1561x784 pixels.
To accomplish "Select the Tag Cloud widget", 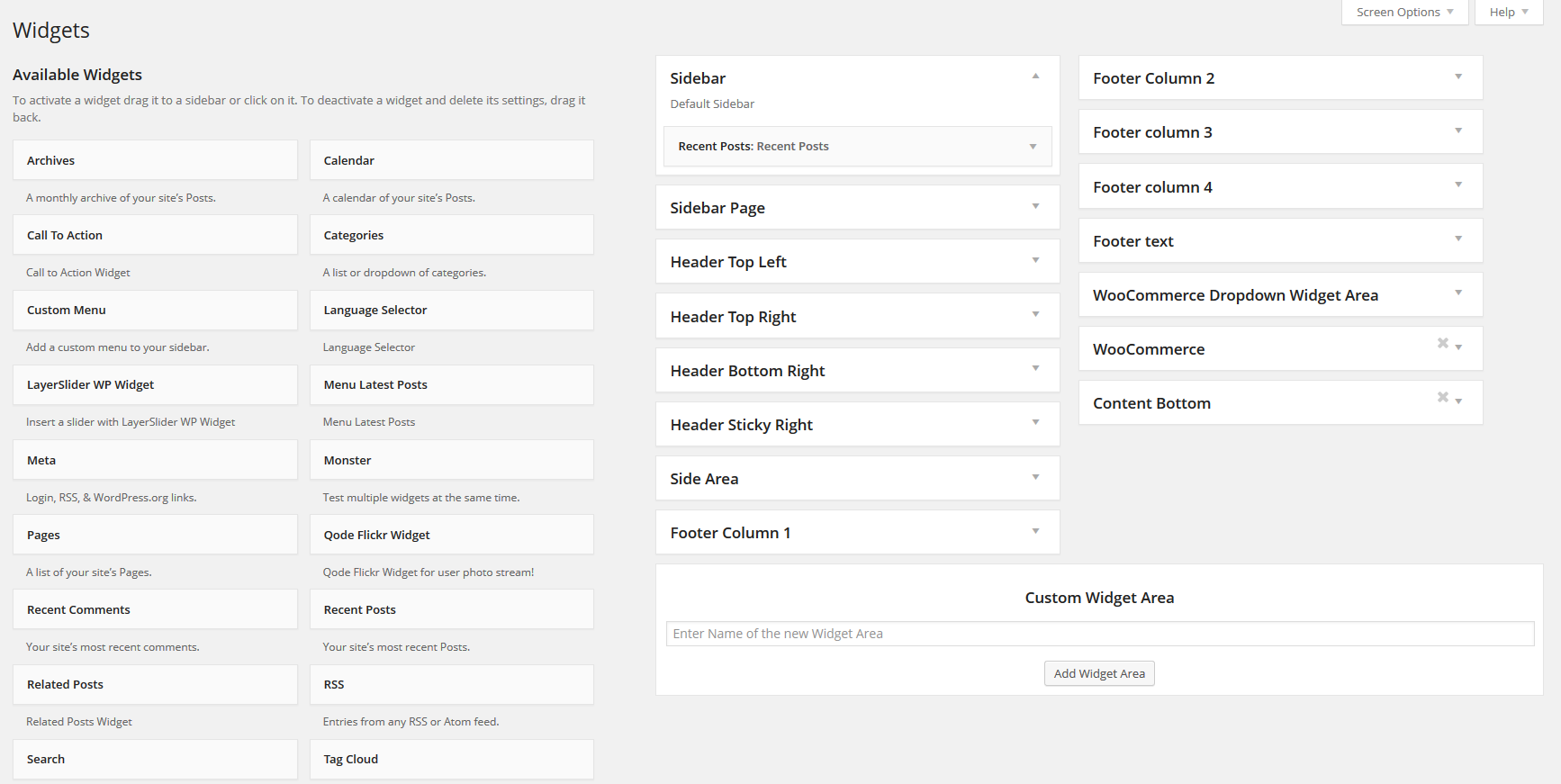I will tap(451, 759).
